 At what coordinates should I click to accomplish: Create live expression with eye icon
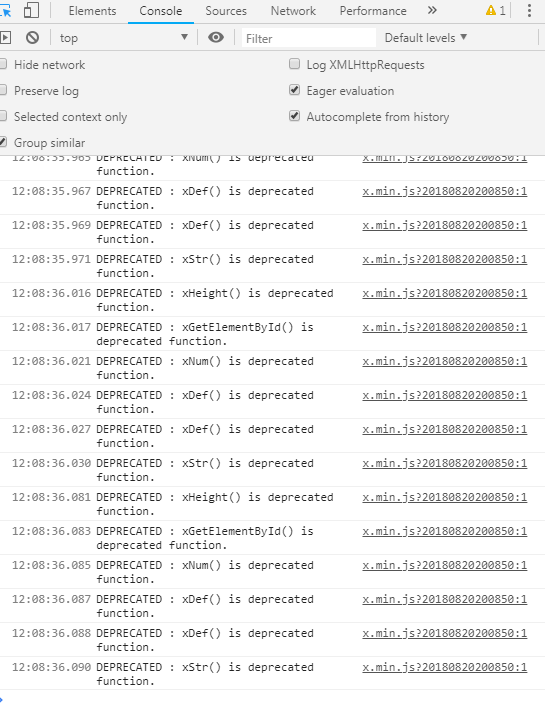(x=216, y=37)
